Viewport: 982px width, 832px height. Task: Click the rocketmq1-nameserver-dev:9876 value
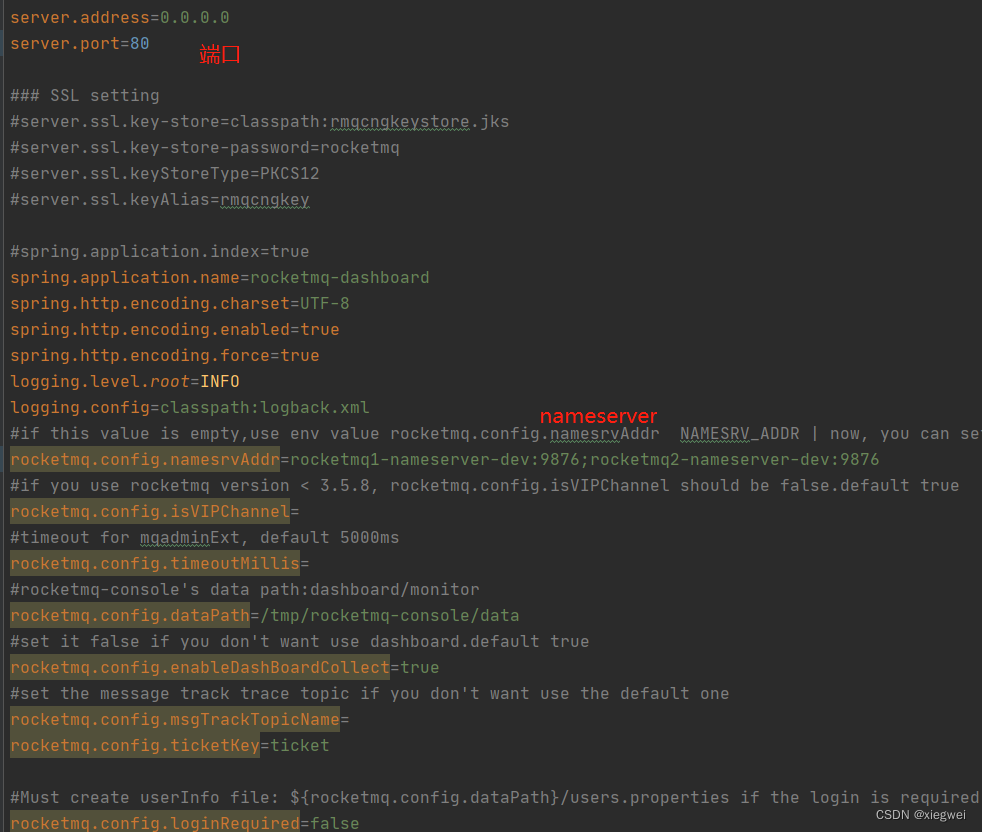(x=435, y=460)
